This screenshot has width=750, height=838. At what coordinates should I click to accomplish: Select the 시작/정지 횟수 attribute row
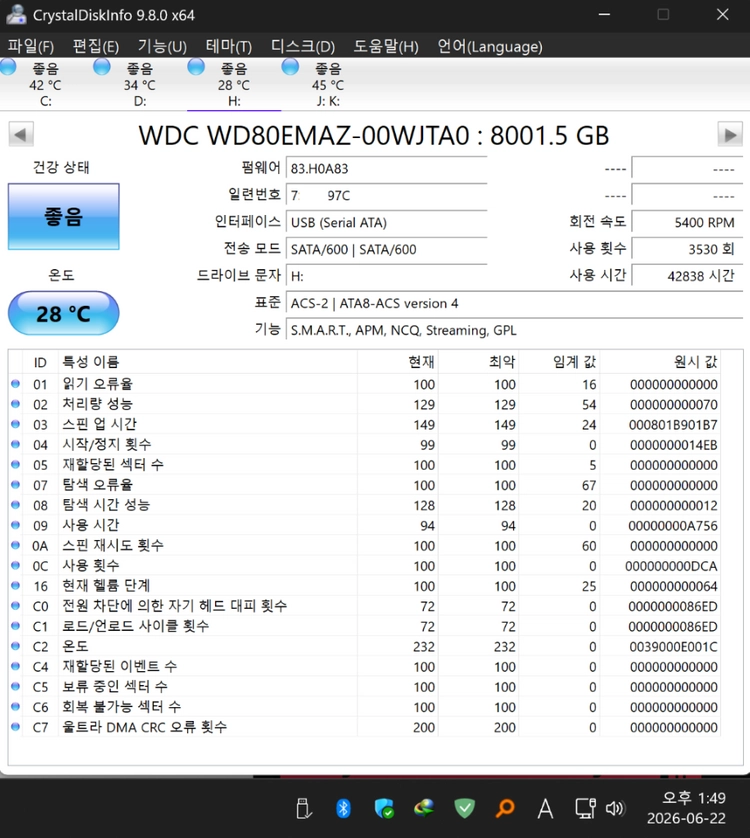pos(365,445)
